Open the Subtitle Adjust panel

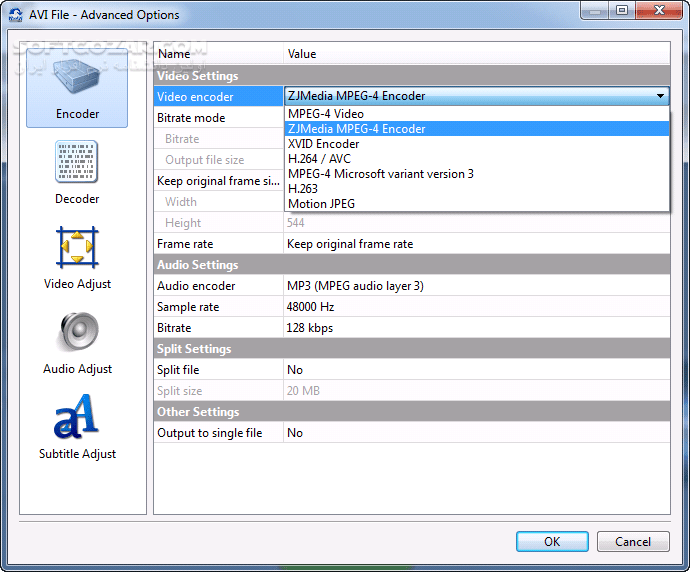(x=77, y=427)
